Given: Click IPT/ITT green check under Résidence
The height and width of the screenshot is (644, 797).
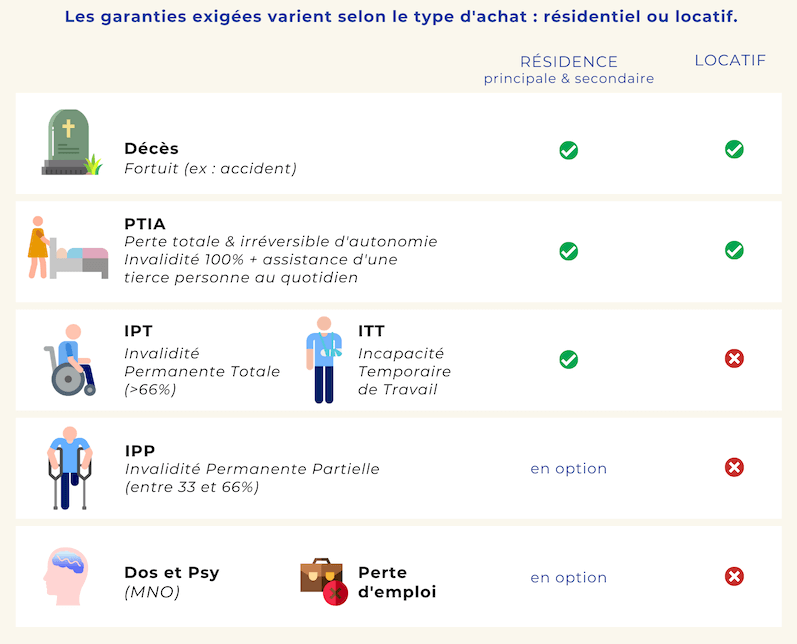Looking at the screenshot, I should tap(568, 359).
